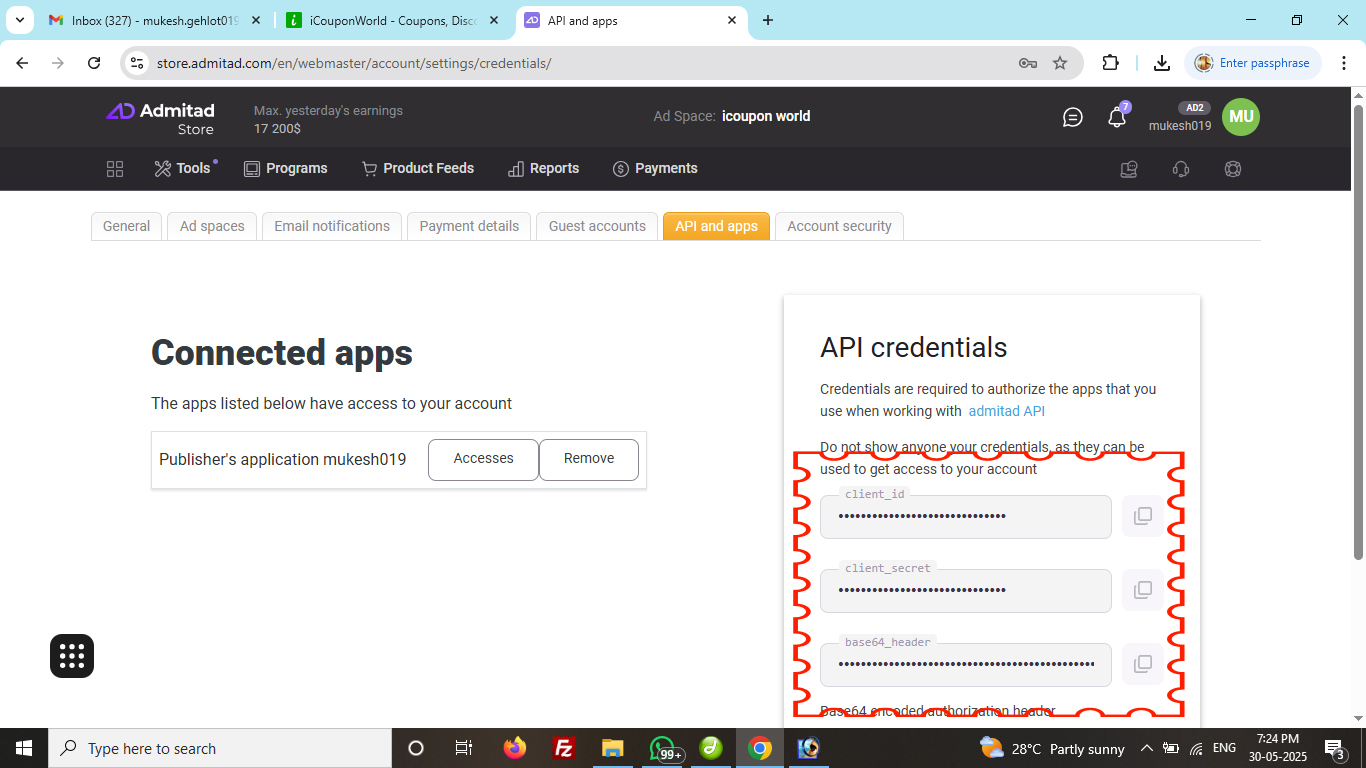Viewport: 1366px width, 768px height.
Task: Open the Tools menu
Action: click(183, 169)
